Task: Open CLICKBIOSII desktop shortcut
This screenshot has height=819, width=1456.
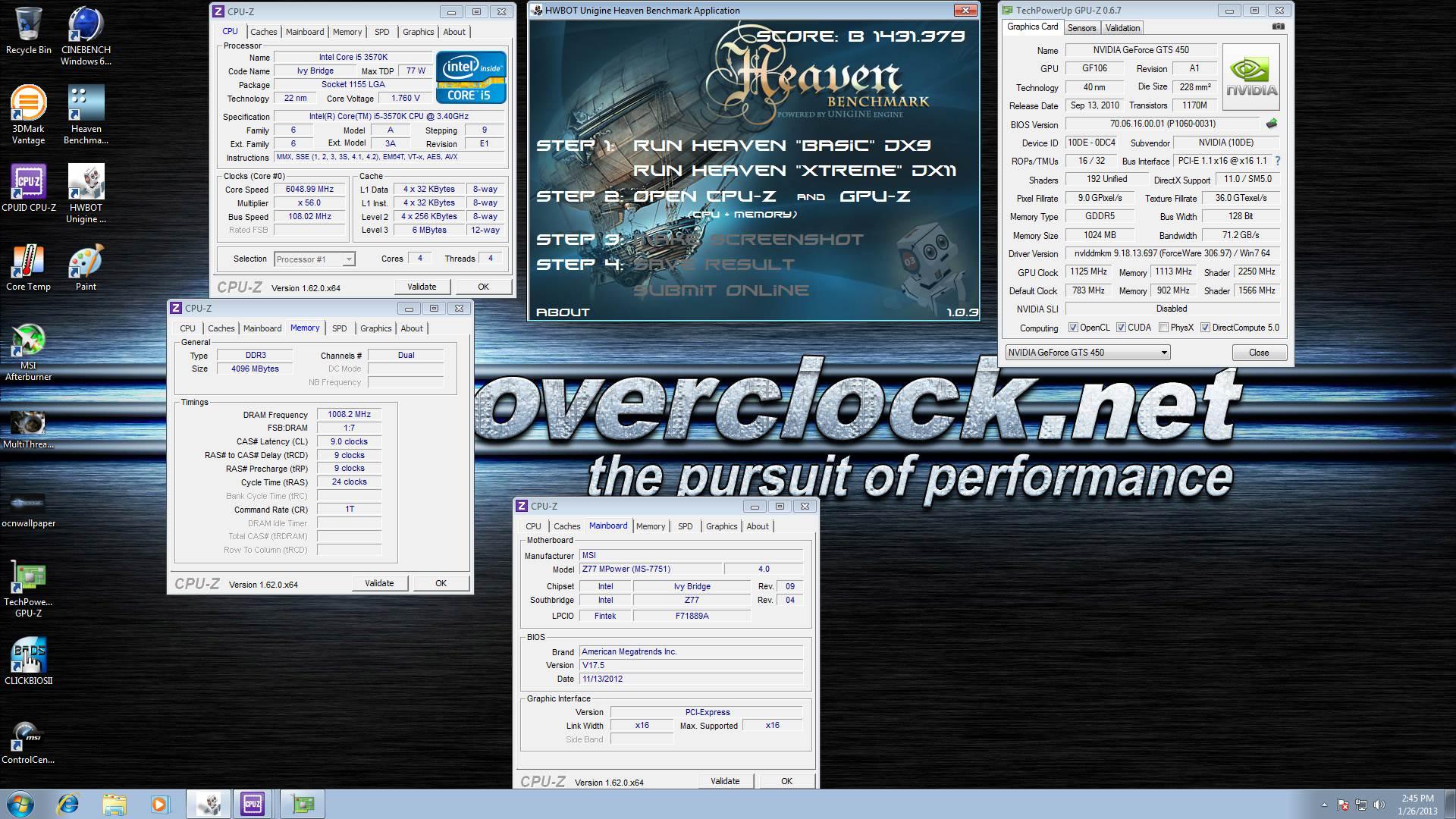Action: 29,661
